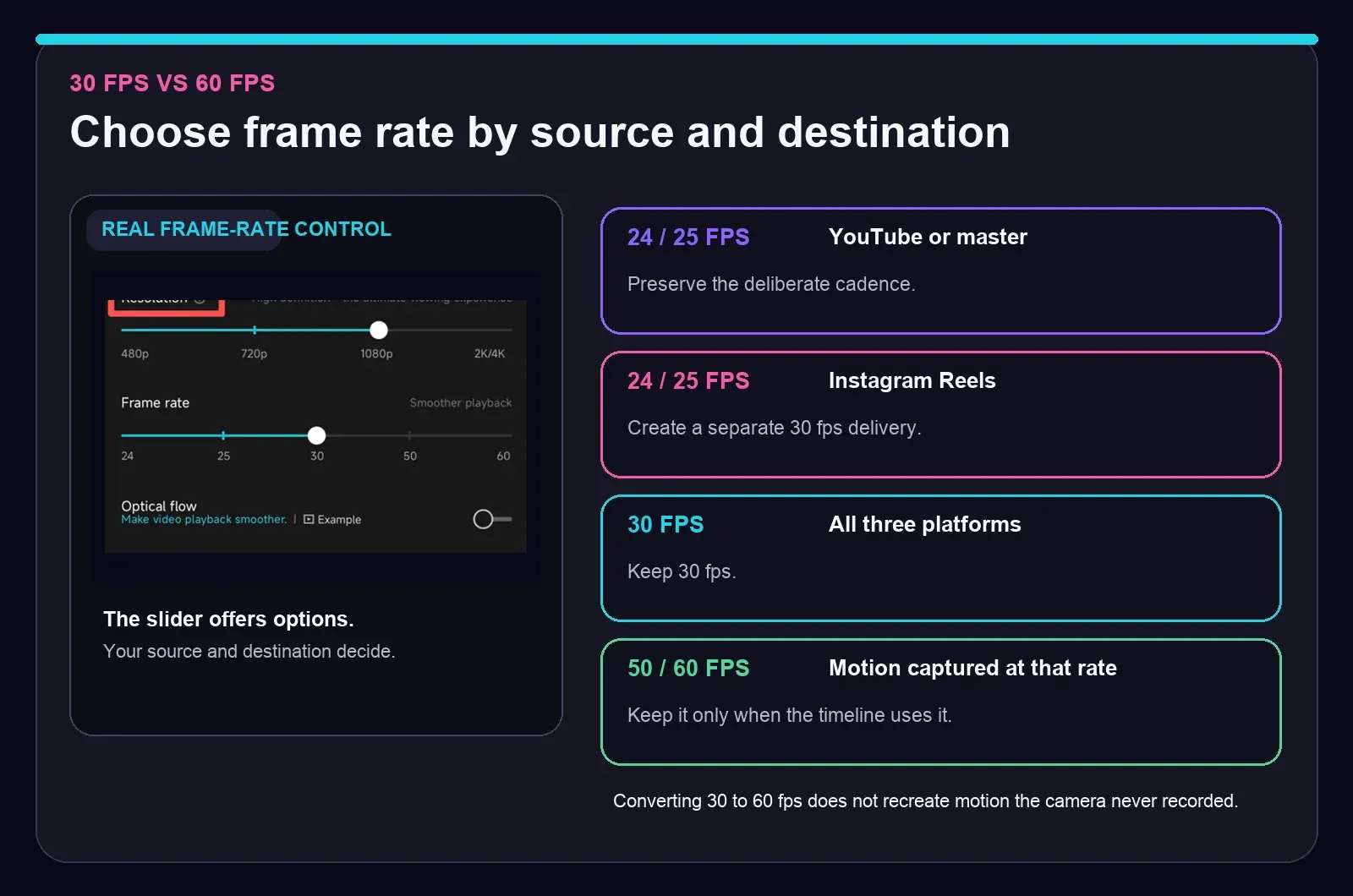1353x896 pixels.
Task: Click the 480p resolution label
Action: point(134,353)
